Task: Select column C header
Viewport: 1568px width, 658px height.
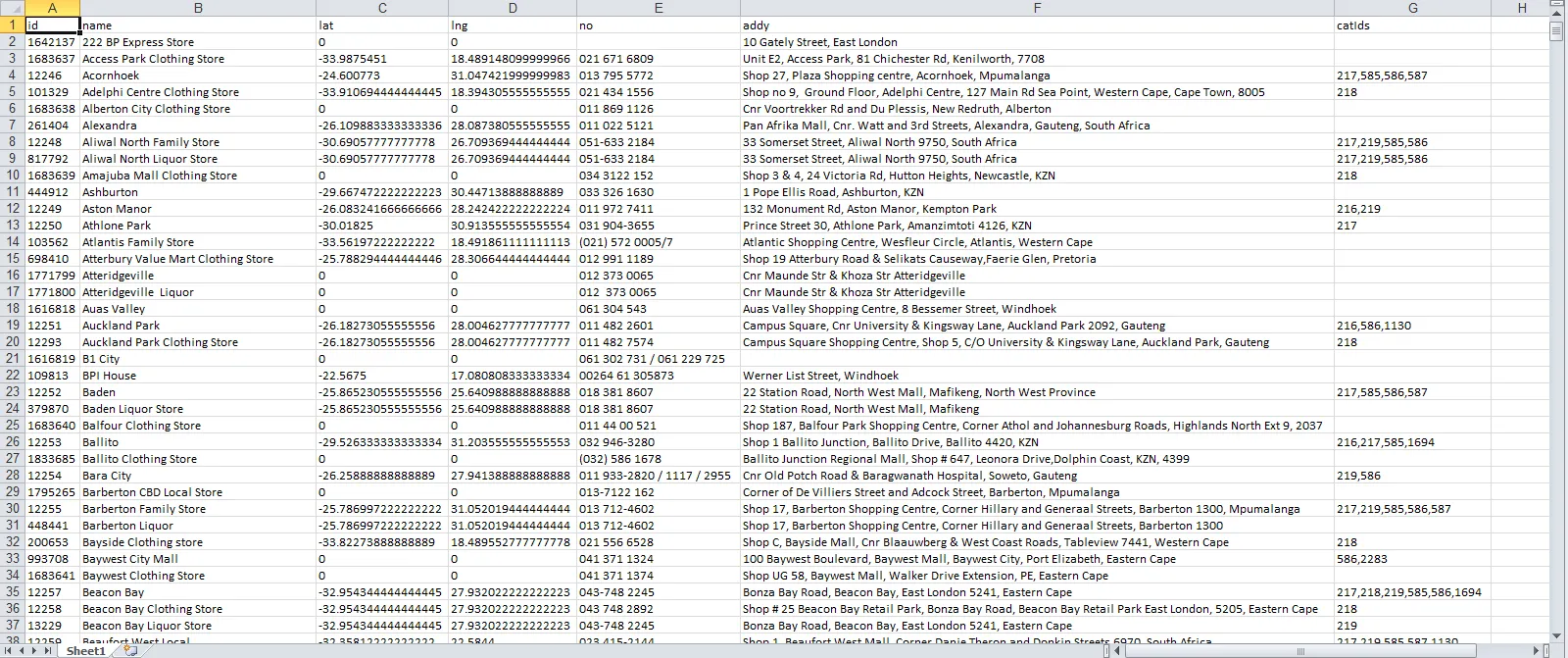Action: point(382,8)
